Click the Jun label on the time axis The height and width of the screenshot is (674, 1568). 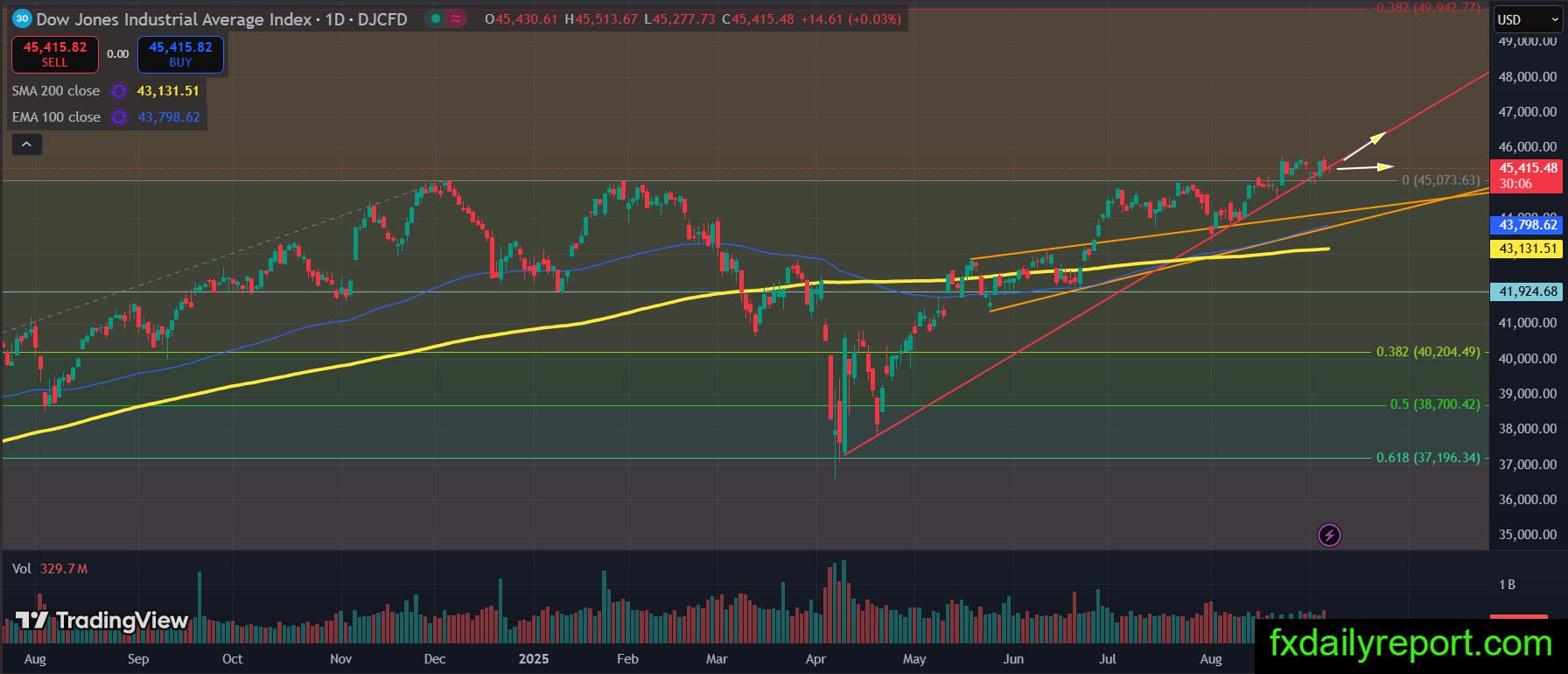tap(1013, 659)
